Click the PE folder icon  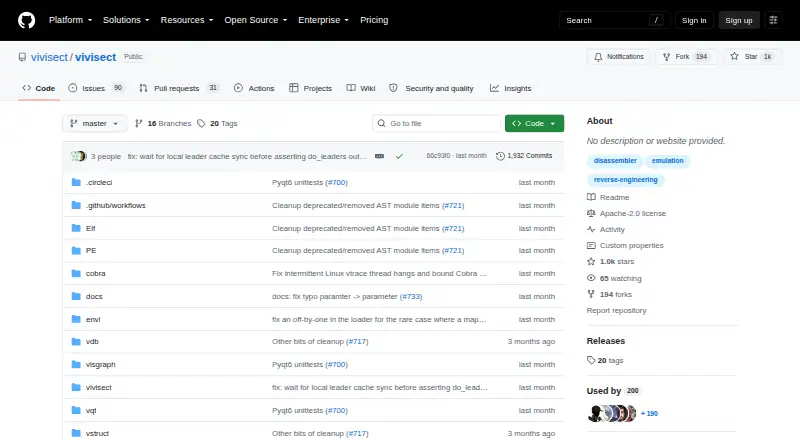pyautogui.click(x=76, y=251)
